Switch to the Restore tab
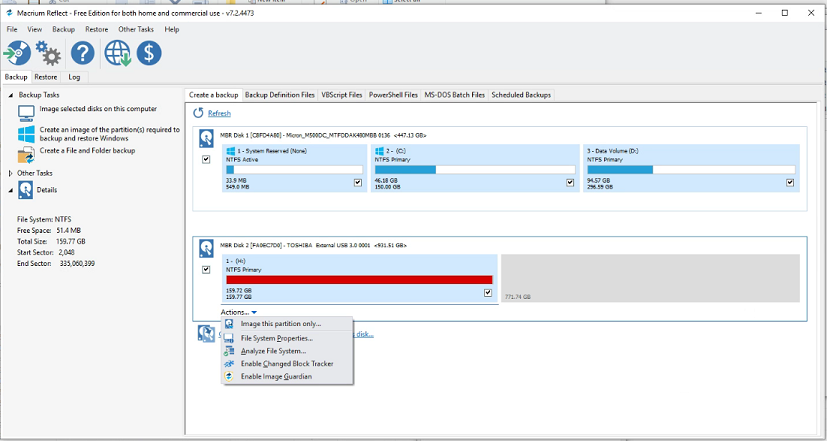 [46, 77]
